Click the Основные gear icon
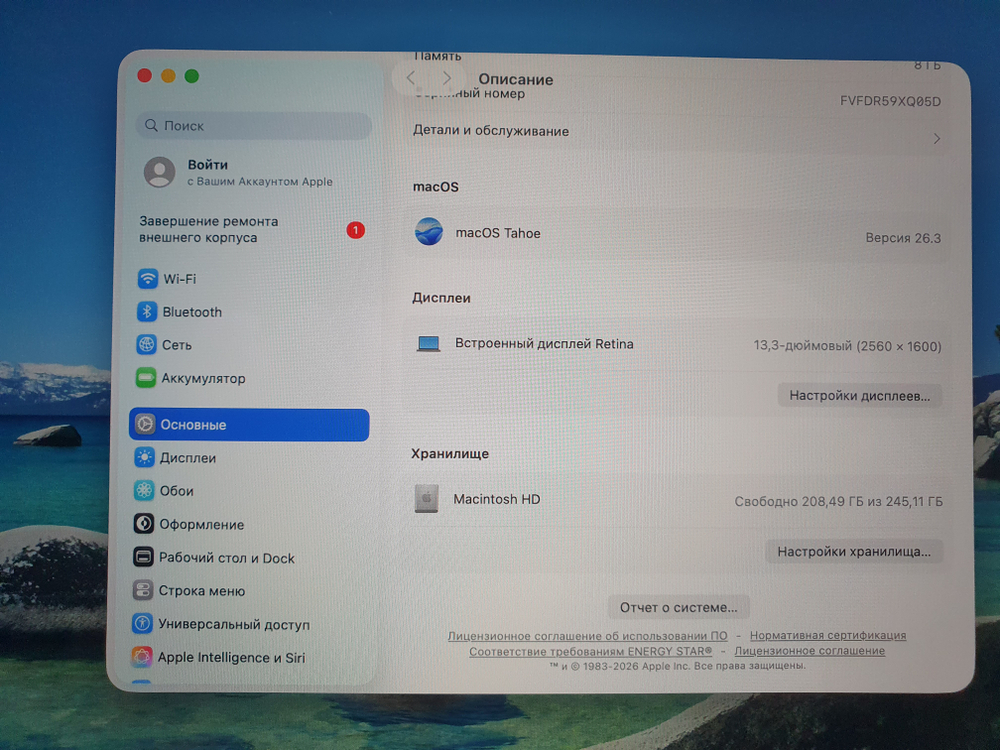 pyautogui.click(x=145, y=425)
